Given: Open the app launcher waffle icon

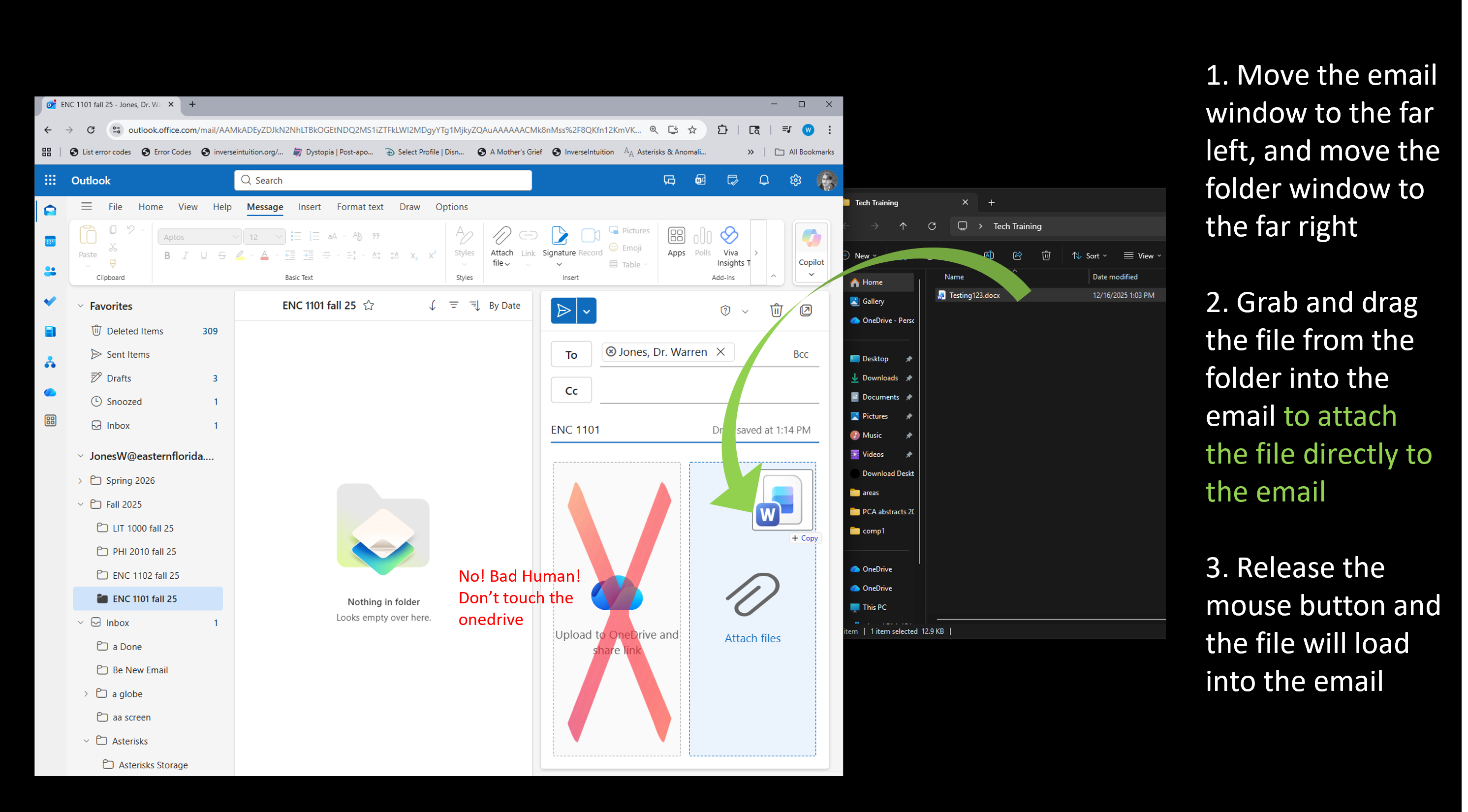Looking at the screenshot, I should (50, 180).
